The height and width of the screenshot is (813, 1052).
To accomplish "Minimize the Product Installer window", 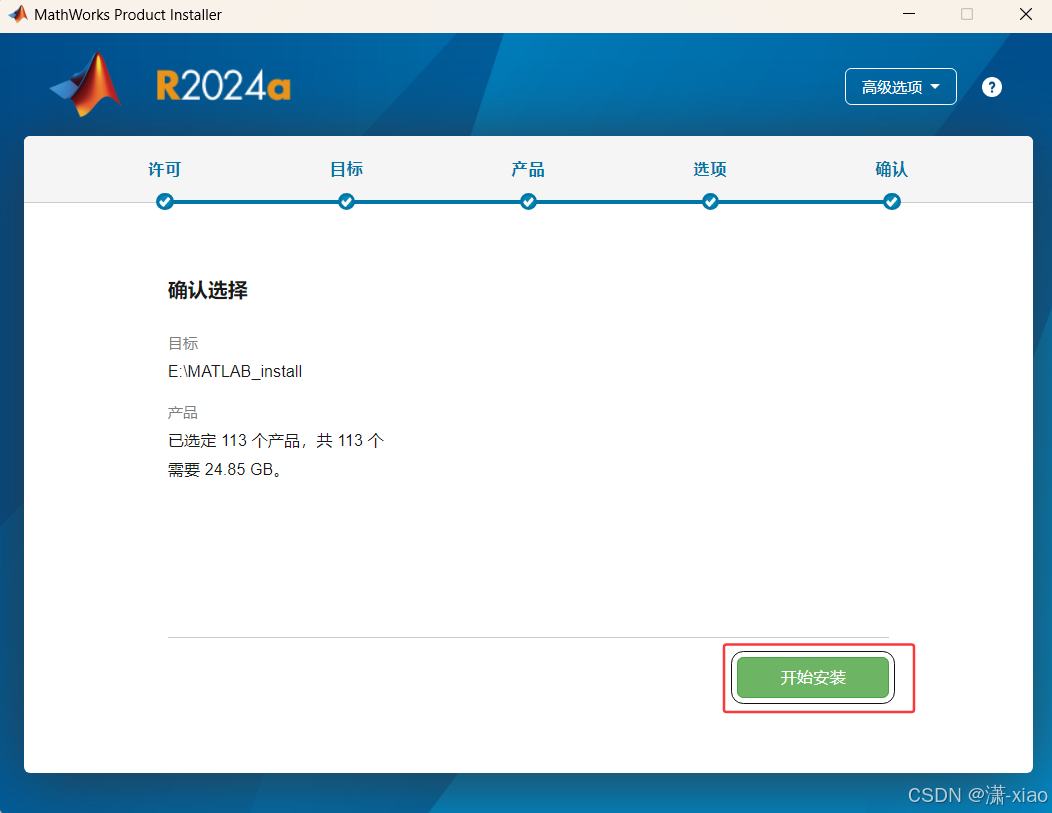I will 909,14.
